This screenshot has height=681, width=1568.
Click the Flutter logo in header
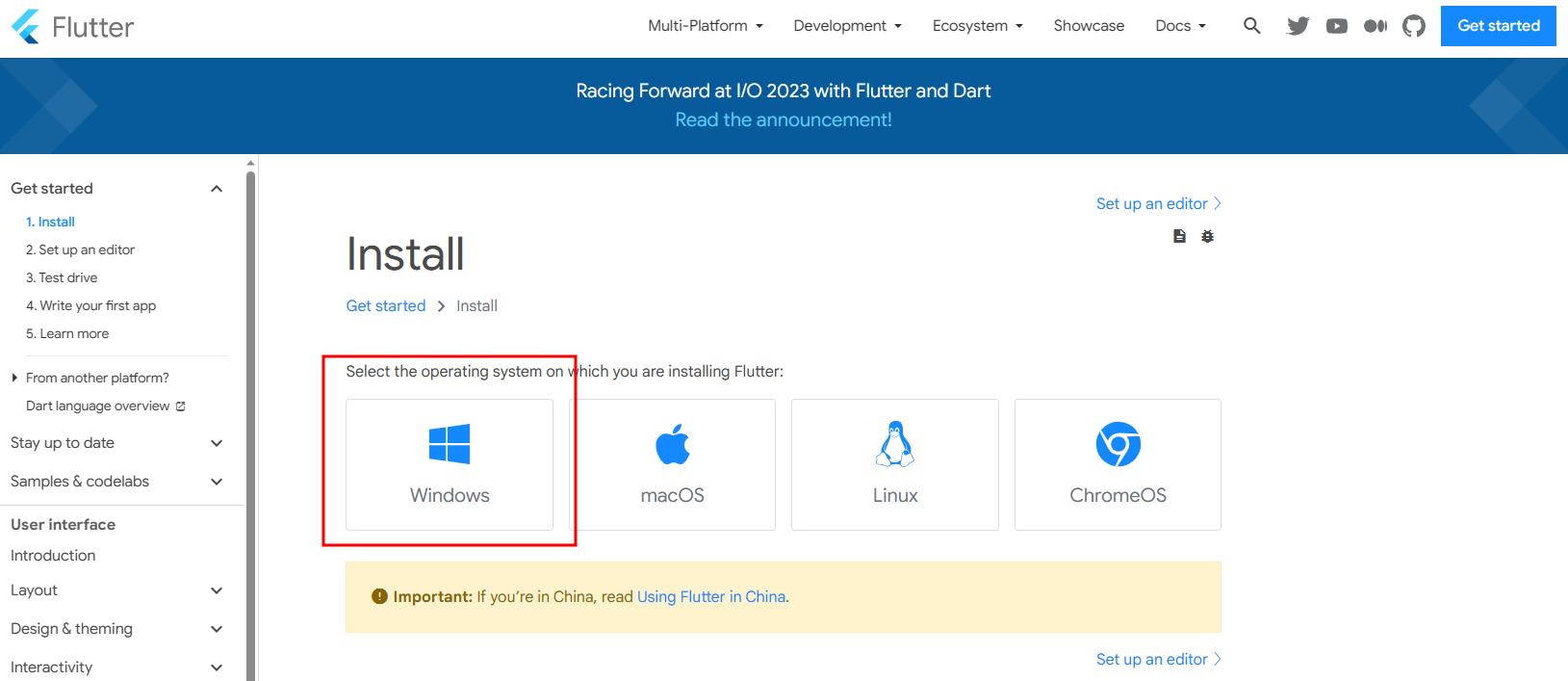tap(72, 27)
